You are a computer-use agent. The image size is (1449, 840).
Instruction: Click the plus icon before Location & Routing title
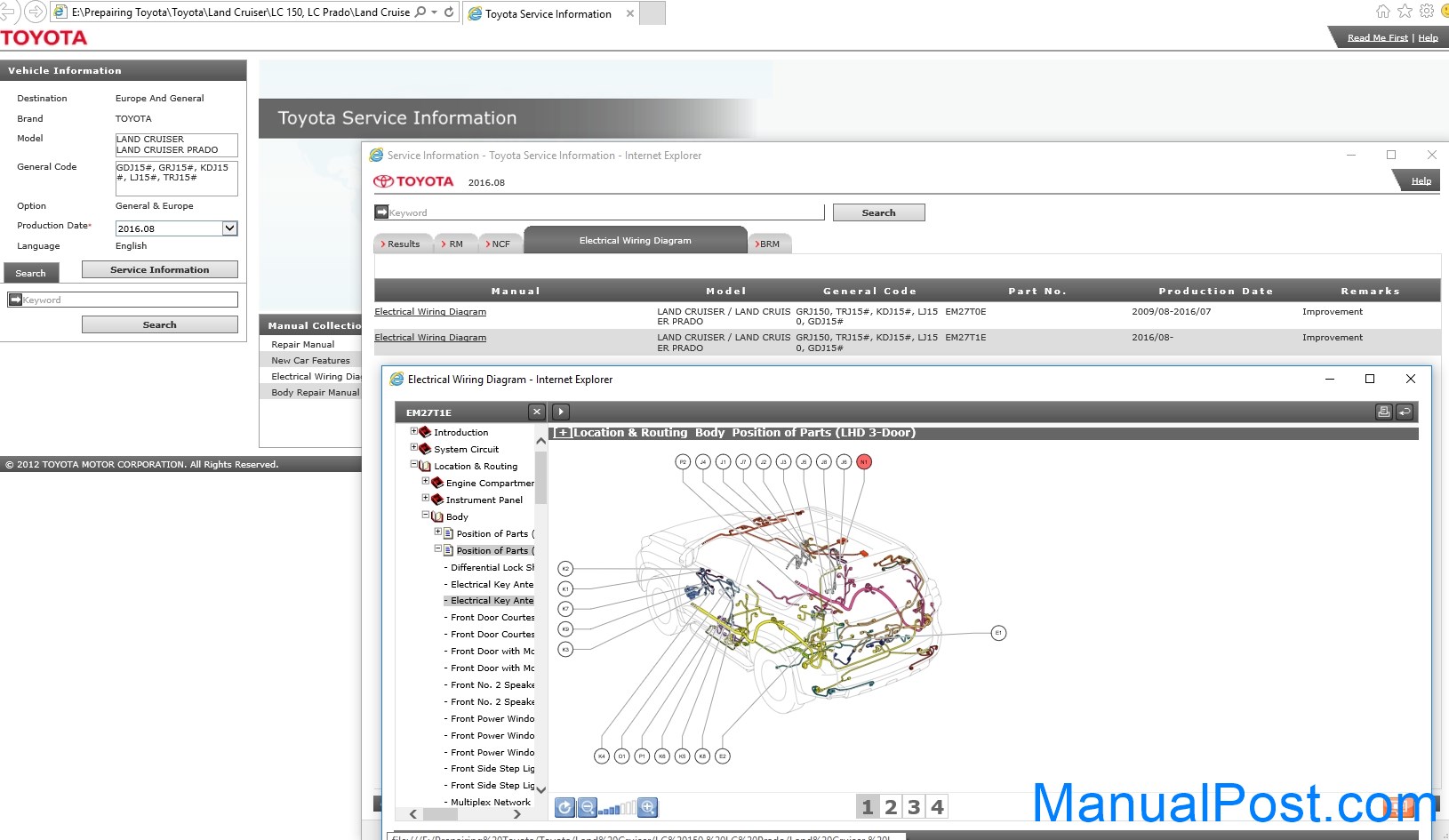[563, 433]
